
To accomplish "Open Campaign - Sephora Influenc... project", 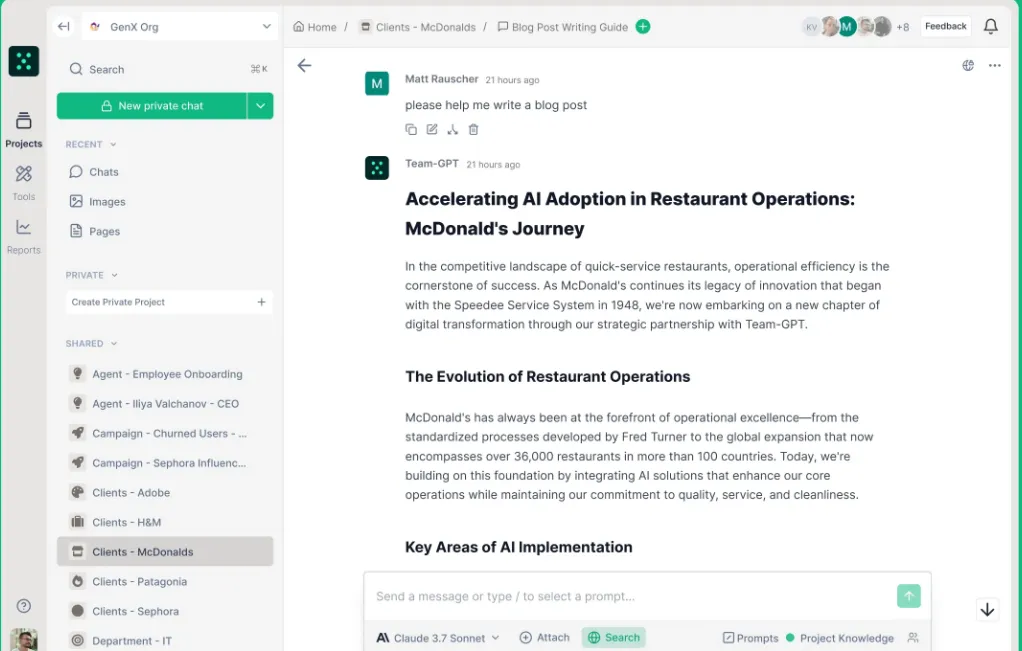I will (x=165, y=463).
